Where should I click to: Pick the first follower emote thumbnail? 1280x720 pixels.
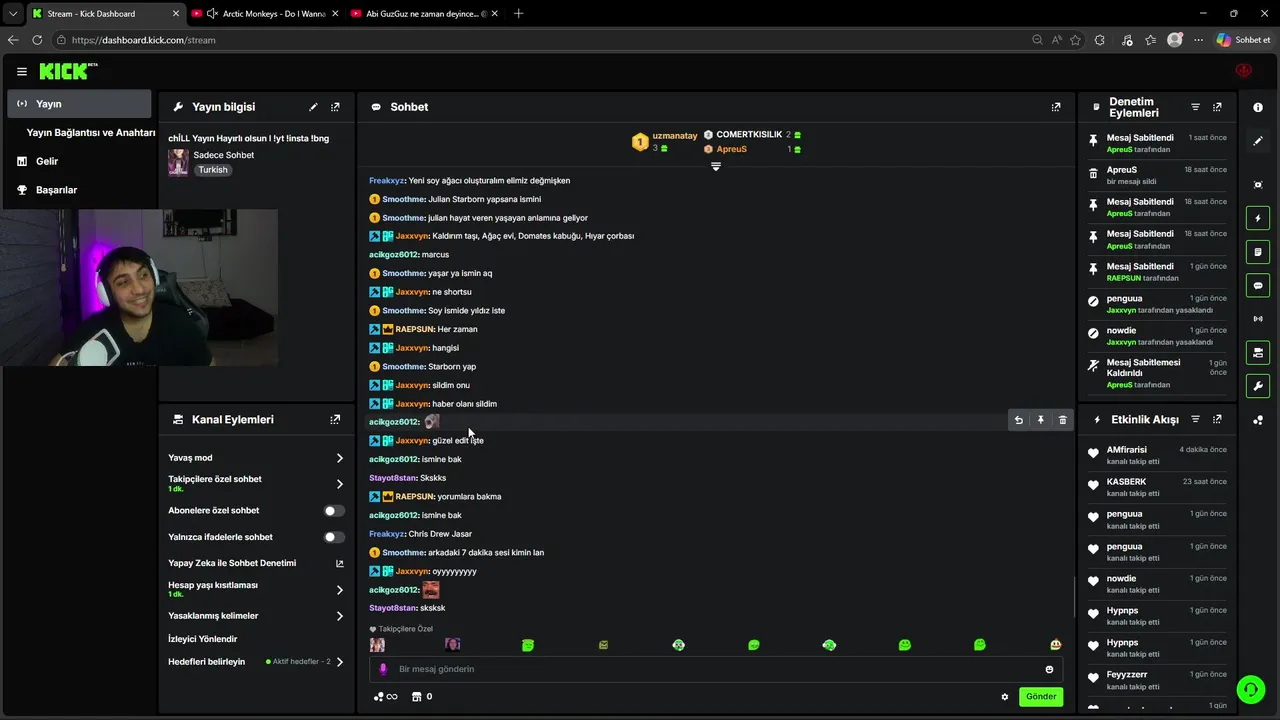[x=377, y=645]
